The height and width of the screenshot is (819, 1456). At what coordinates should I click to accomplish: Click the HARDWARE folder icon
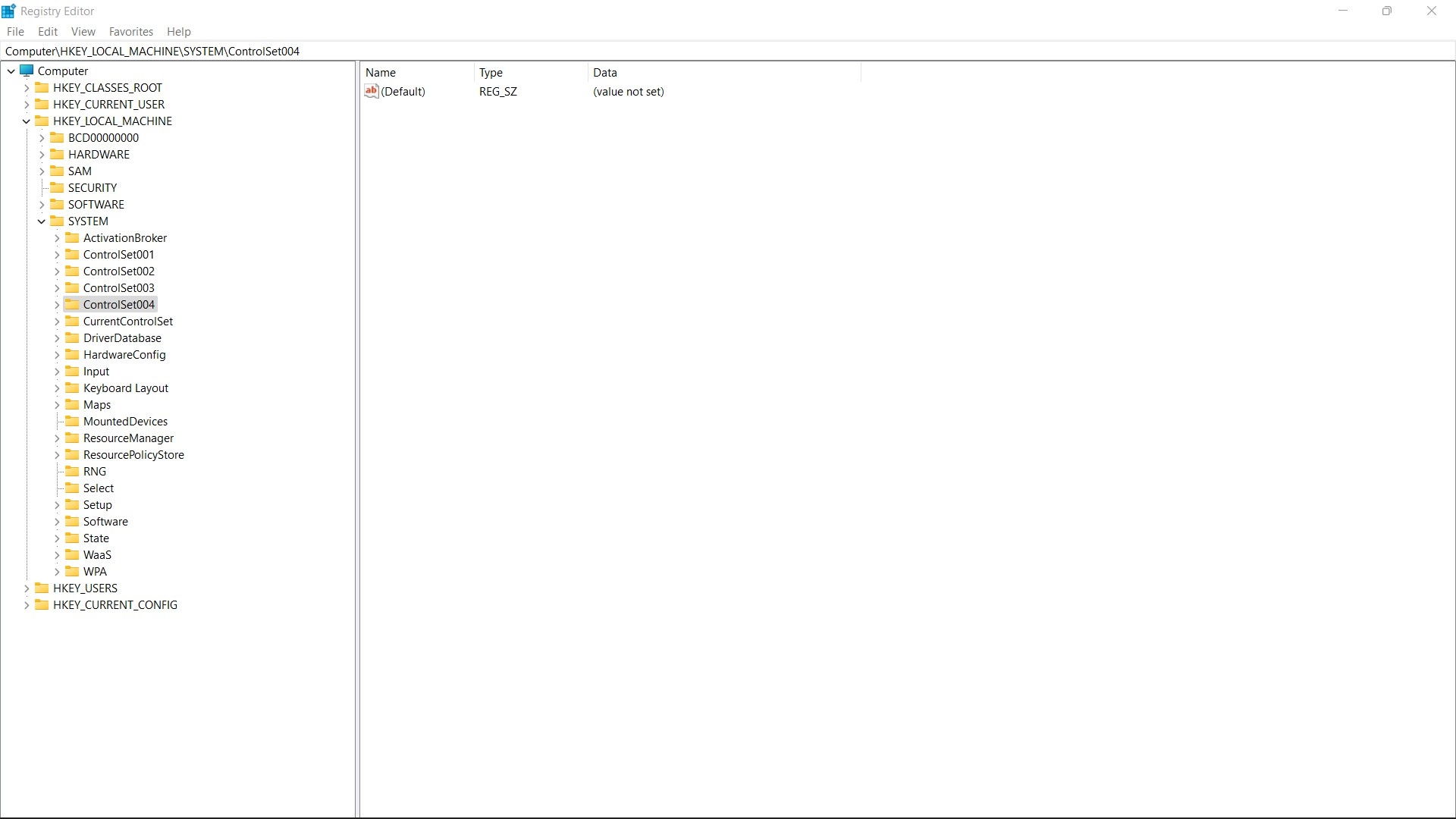[57, 154]
